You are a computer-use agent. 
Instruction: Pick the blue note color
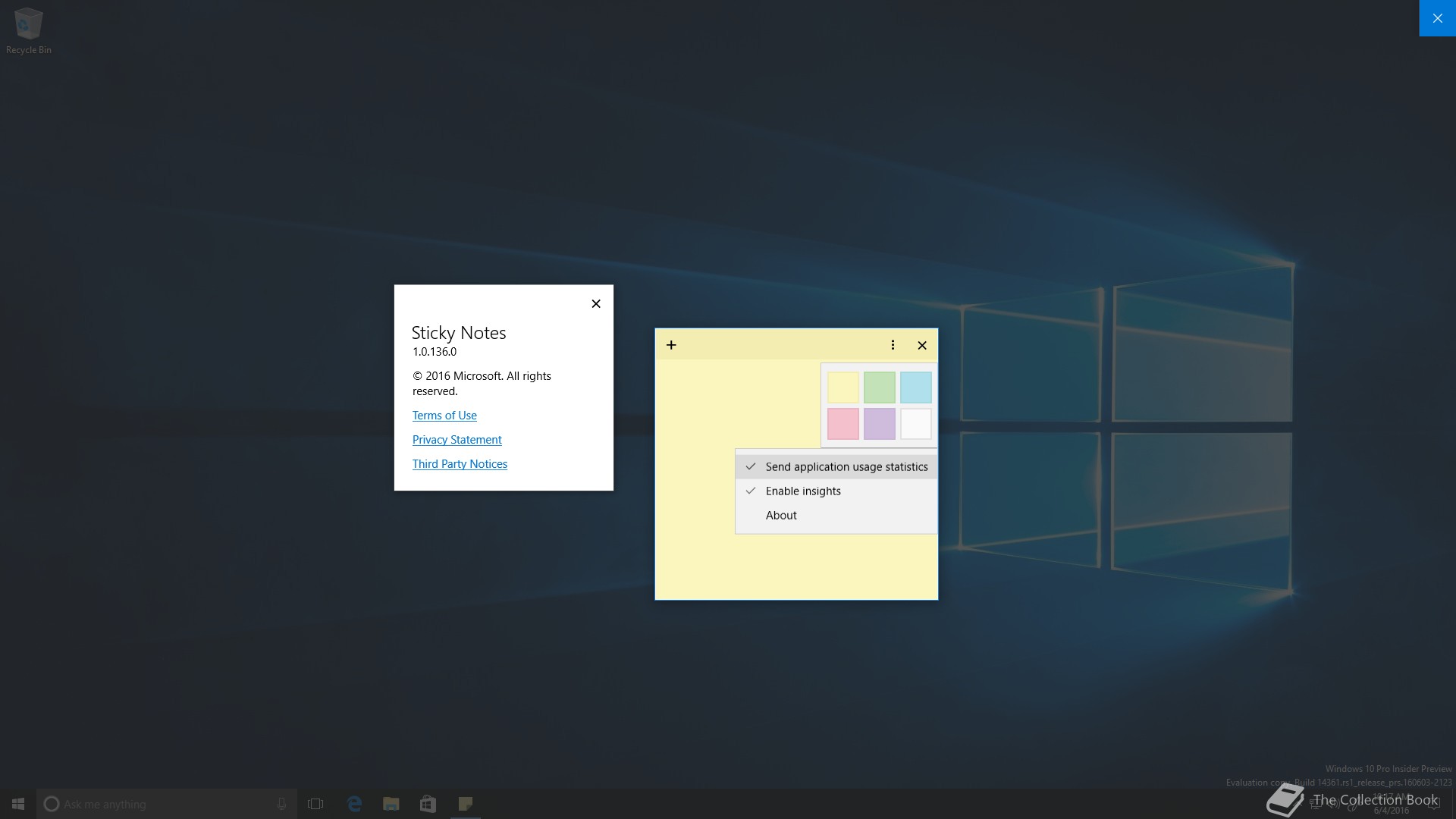[x=915, y=388]
